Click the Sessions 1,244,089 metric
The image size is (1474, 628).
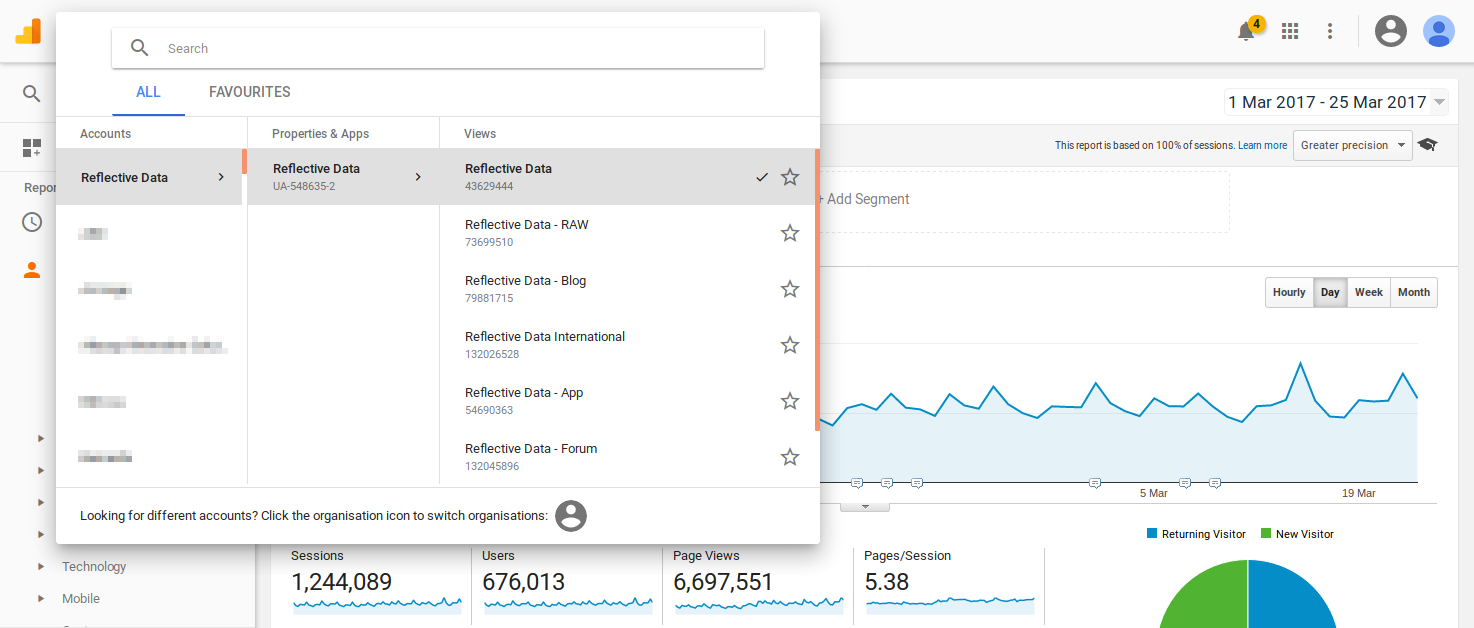click(377, 580)
